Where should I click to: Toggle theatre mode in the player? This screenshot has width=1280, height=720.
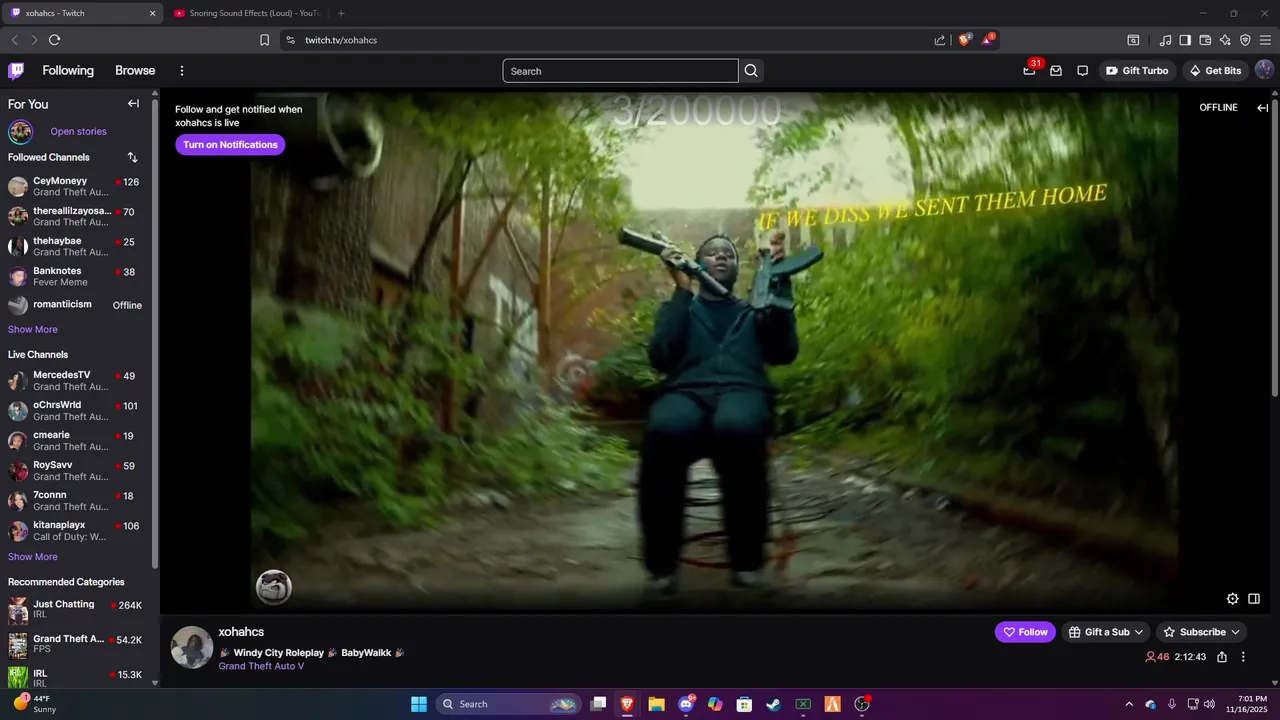[1254, 599]
